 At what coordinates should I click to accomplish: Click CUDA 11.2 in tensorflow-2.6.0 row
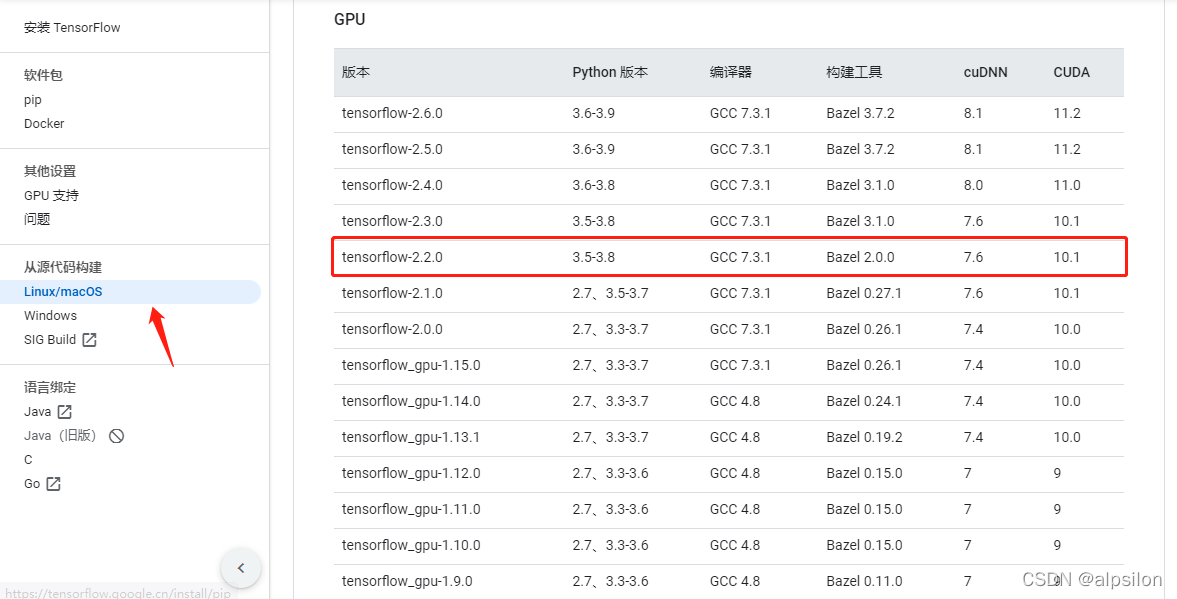[1067, 113]
